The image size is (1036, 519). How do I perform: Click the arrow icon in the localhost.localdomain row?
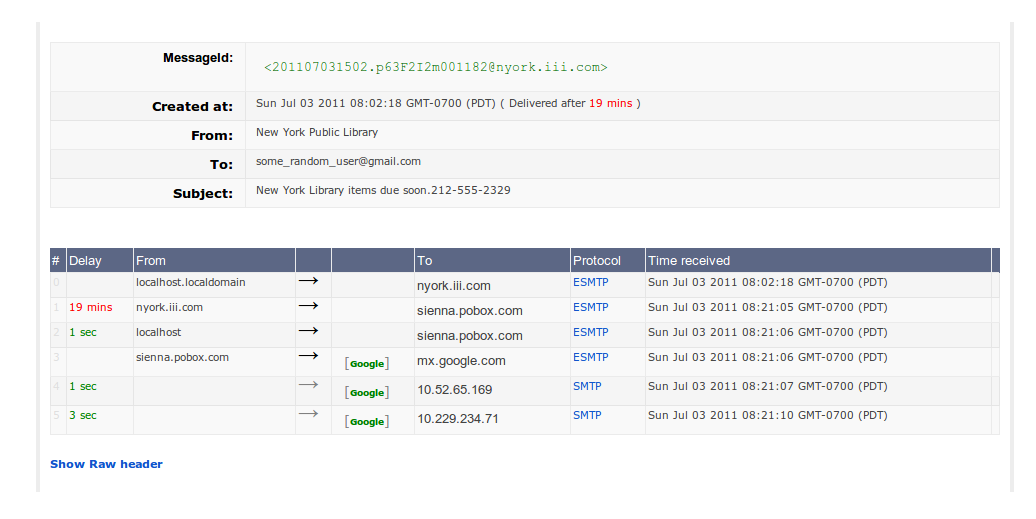tap(309, 281)
